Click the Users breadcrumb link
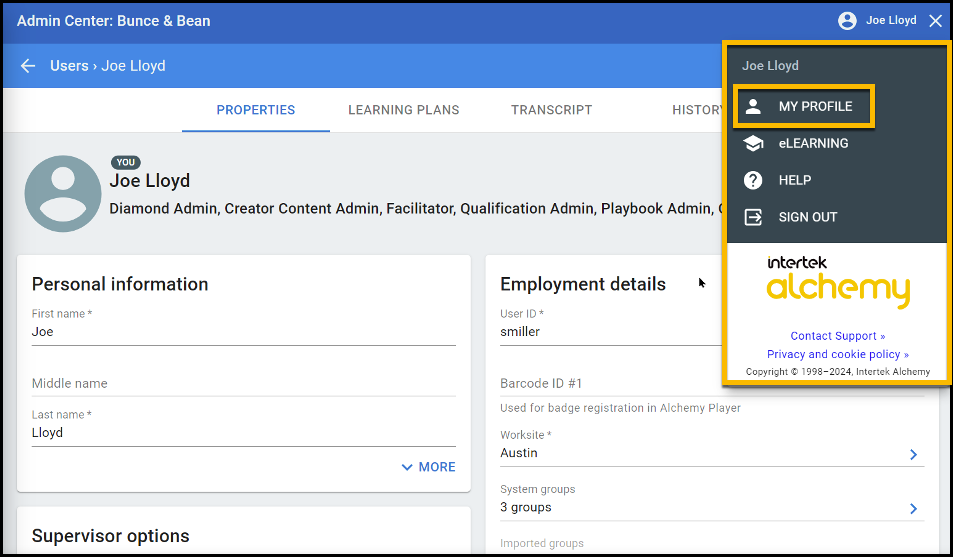This screenshot has width=953, height=557. [69, 66]
